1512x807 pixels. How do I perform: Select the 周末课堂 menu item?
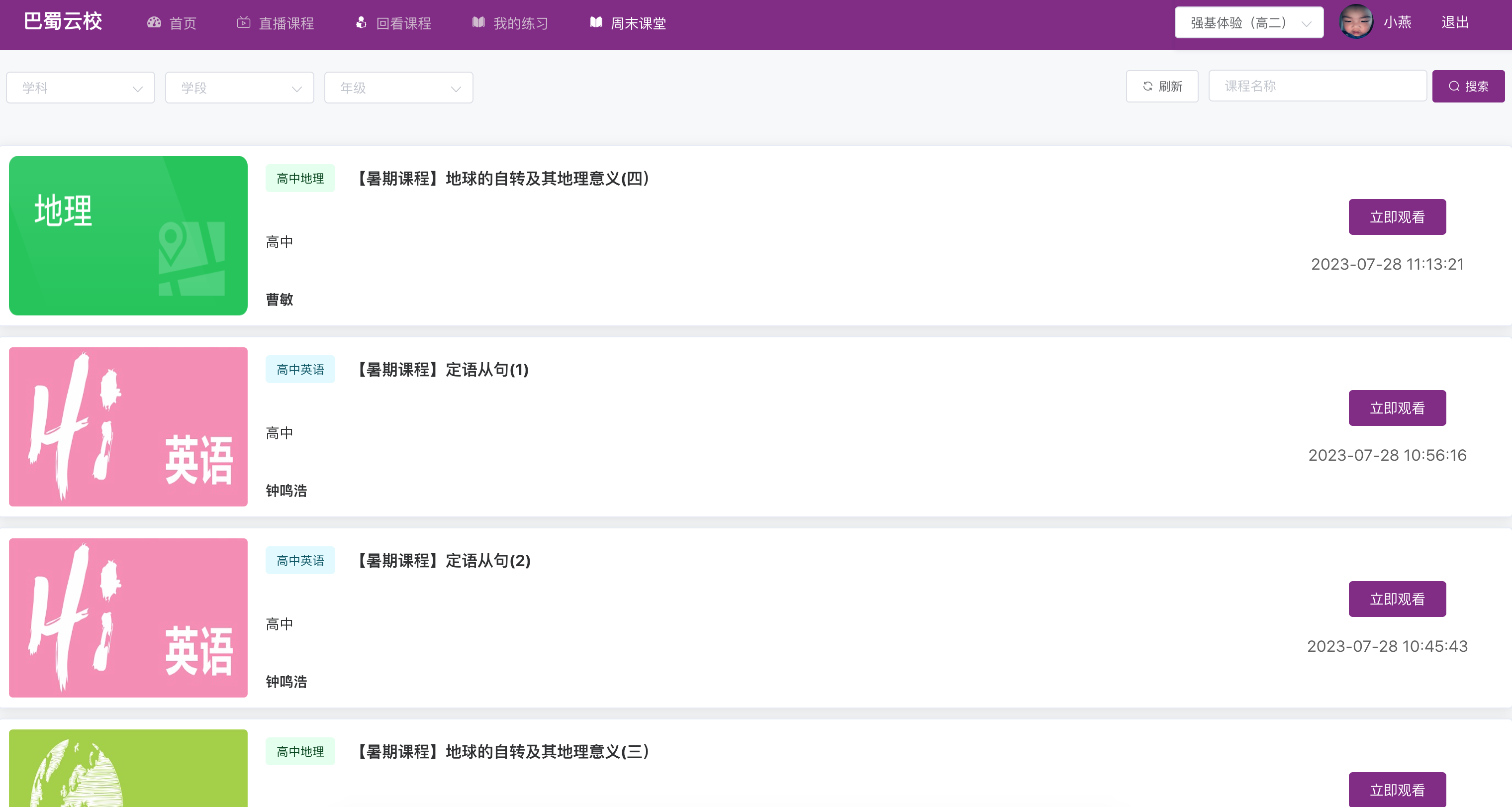pyautogui.click(x=639, y=23)
